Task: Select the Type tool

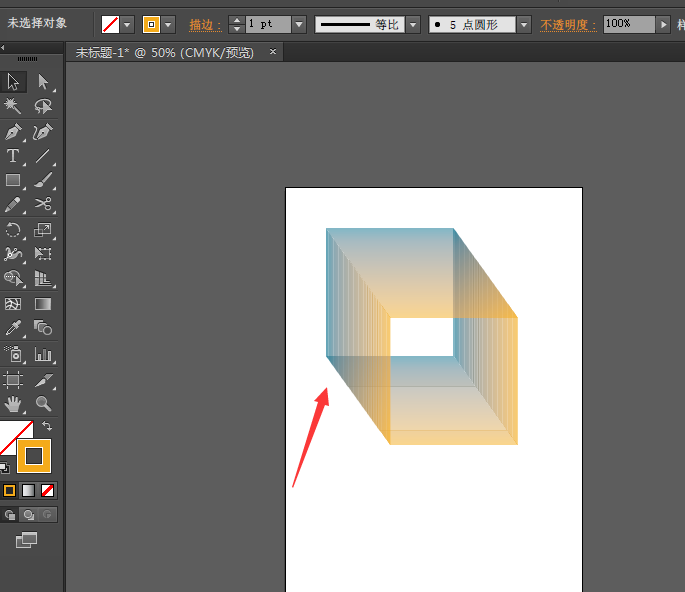Action: click(13, 156)
